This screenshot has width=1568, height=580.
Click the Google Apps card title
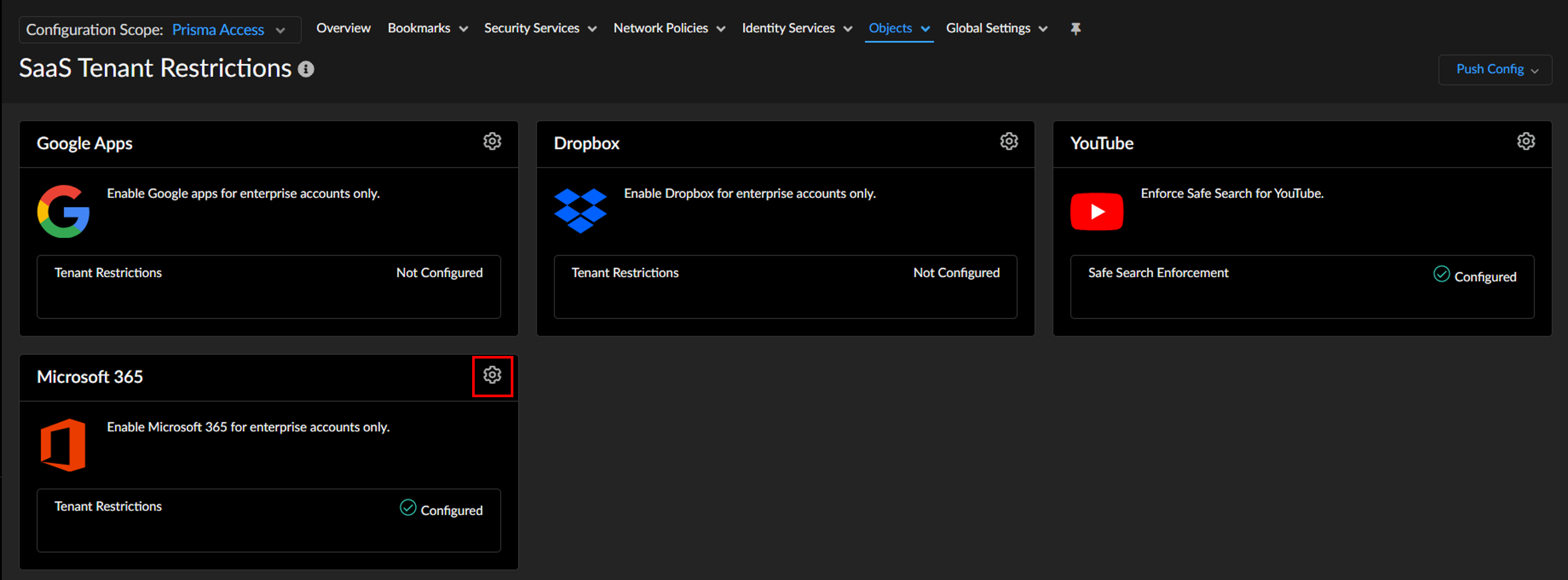pos(85,144)
